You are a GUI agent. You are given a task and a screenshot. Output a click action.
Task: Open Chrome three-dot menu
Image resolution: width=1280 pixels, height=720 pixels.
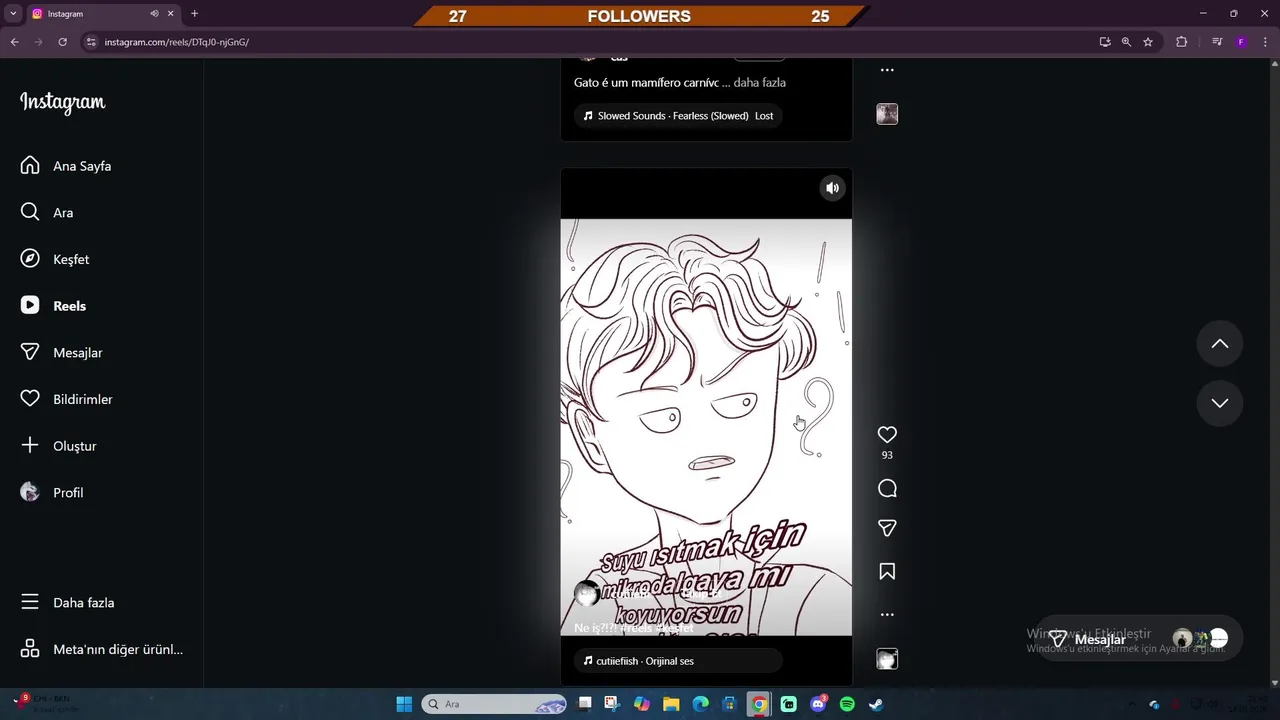1264,42
